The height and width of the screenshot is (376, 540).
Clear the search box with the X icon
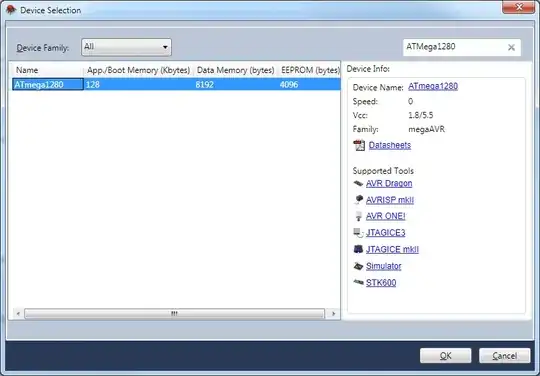click(511, 48)
